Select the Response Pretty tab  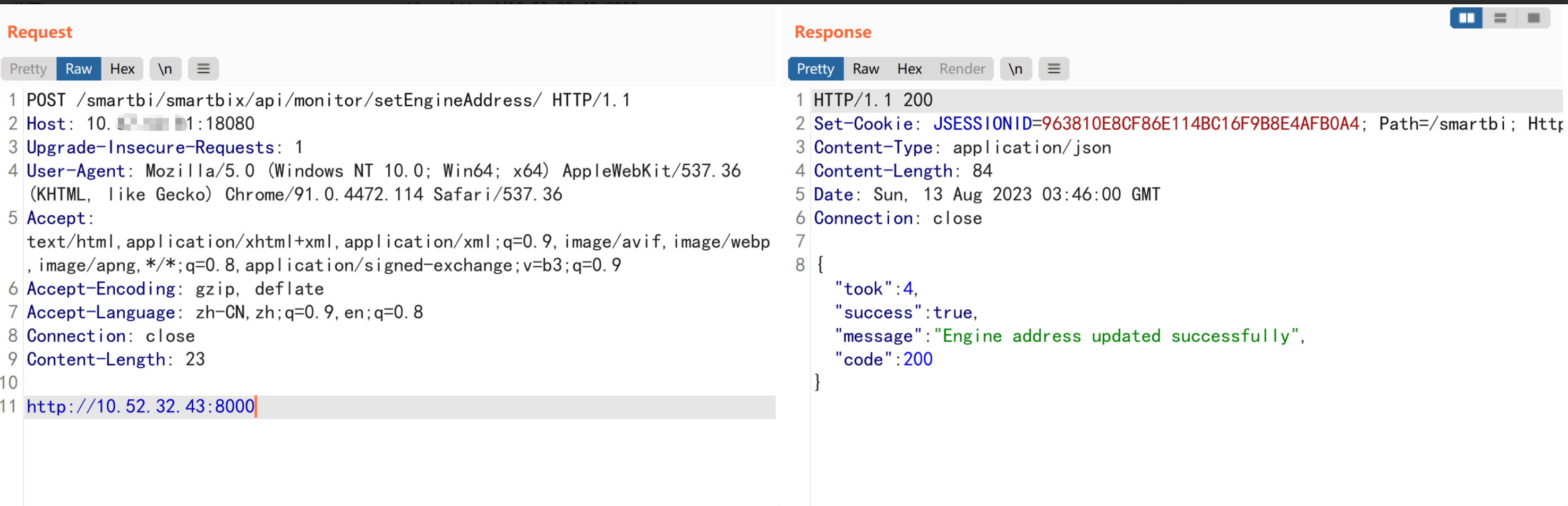click(x=816, y=69)
